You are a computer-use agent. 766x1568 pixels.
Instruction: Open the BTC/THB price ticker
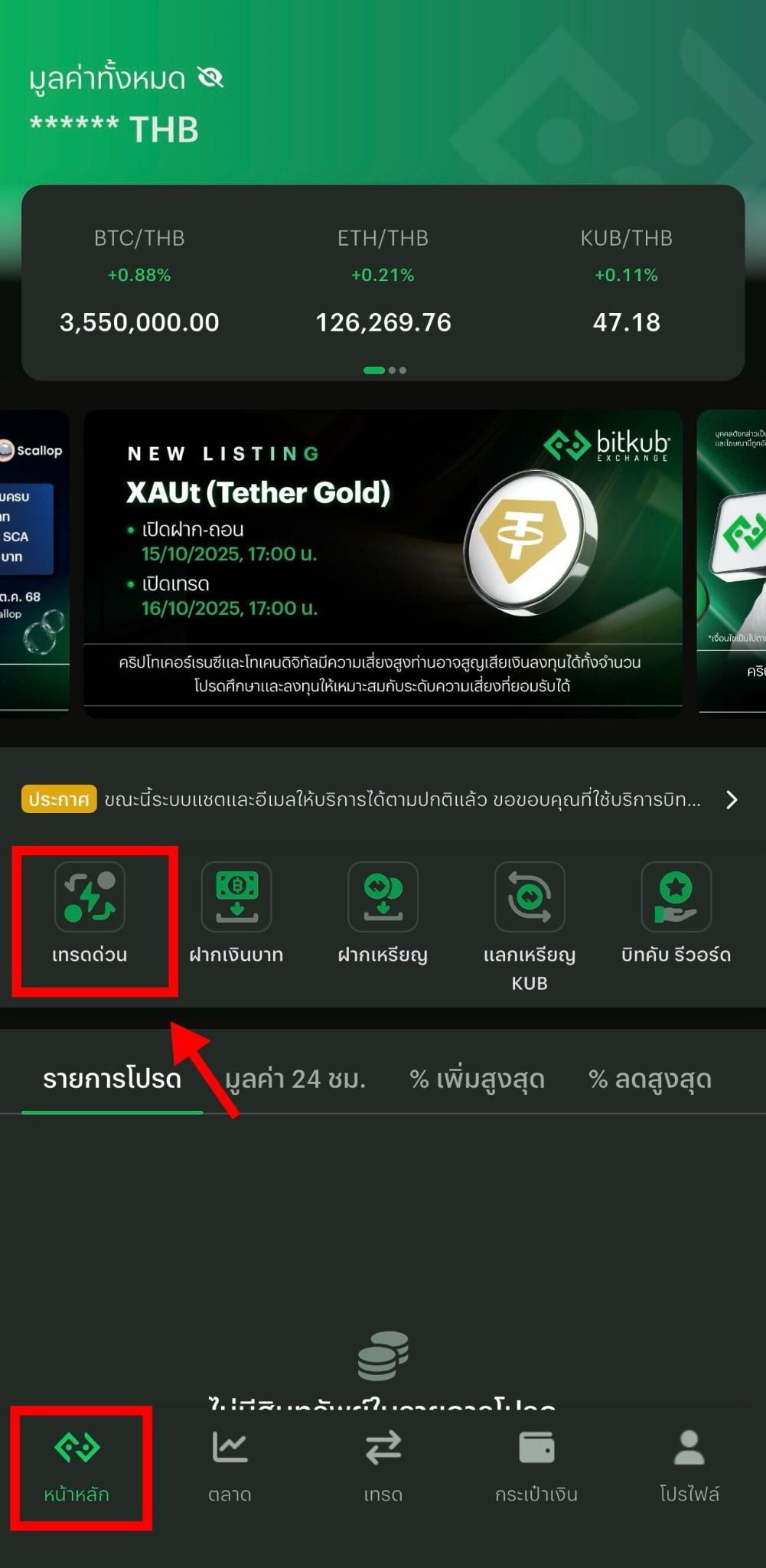(x=139, y=280)
